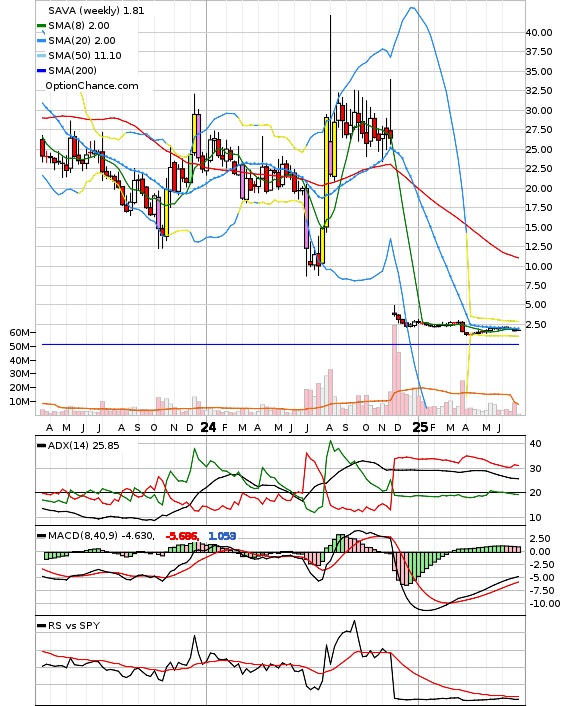Click the 50M volume axis label
Image resolution: width=566 pixels, height=706 pixels.
pyautogui.click(x=19, y=346)
